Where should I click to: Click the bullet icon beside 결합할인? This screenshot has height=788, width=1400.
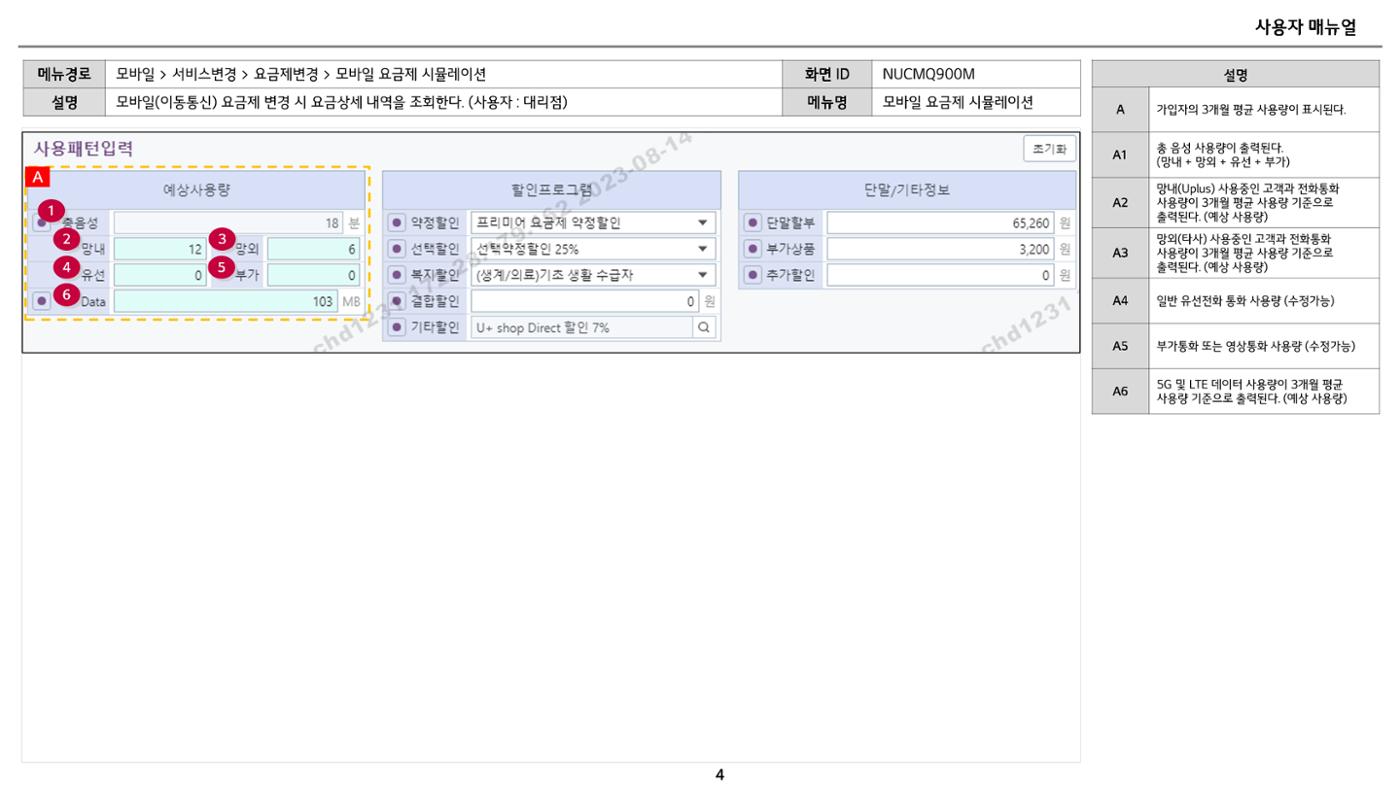click(397, 301)
